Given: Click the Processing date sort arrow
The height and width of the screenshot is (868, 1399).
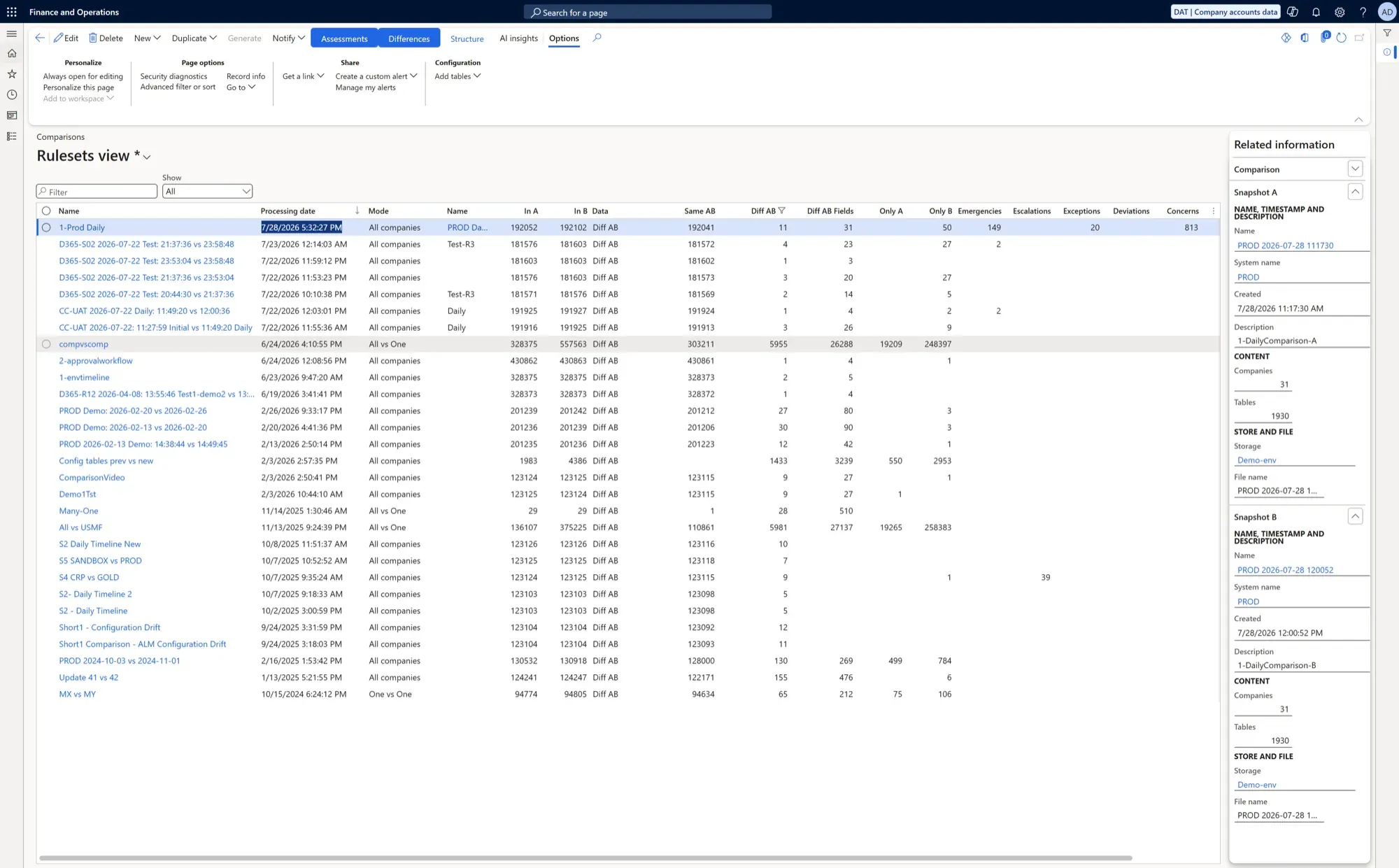Looking at the screenshot, I should (357, 211).
